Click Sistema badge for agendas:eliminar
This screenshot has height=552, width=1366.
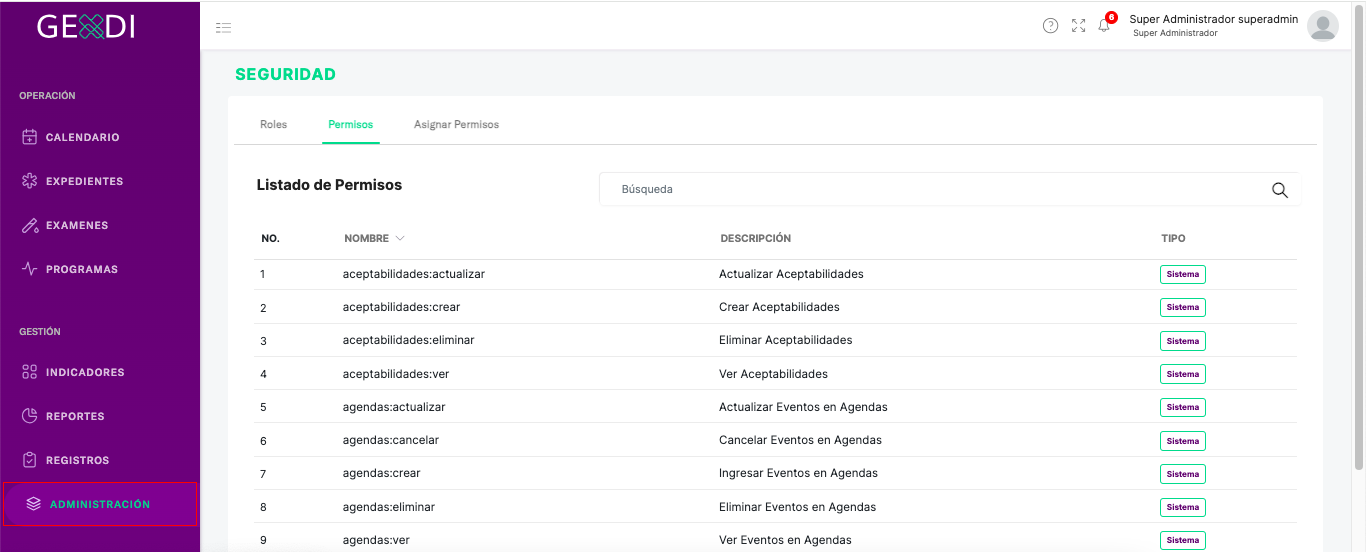[1182, 507]
